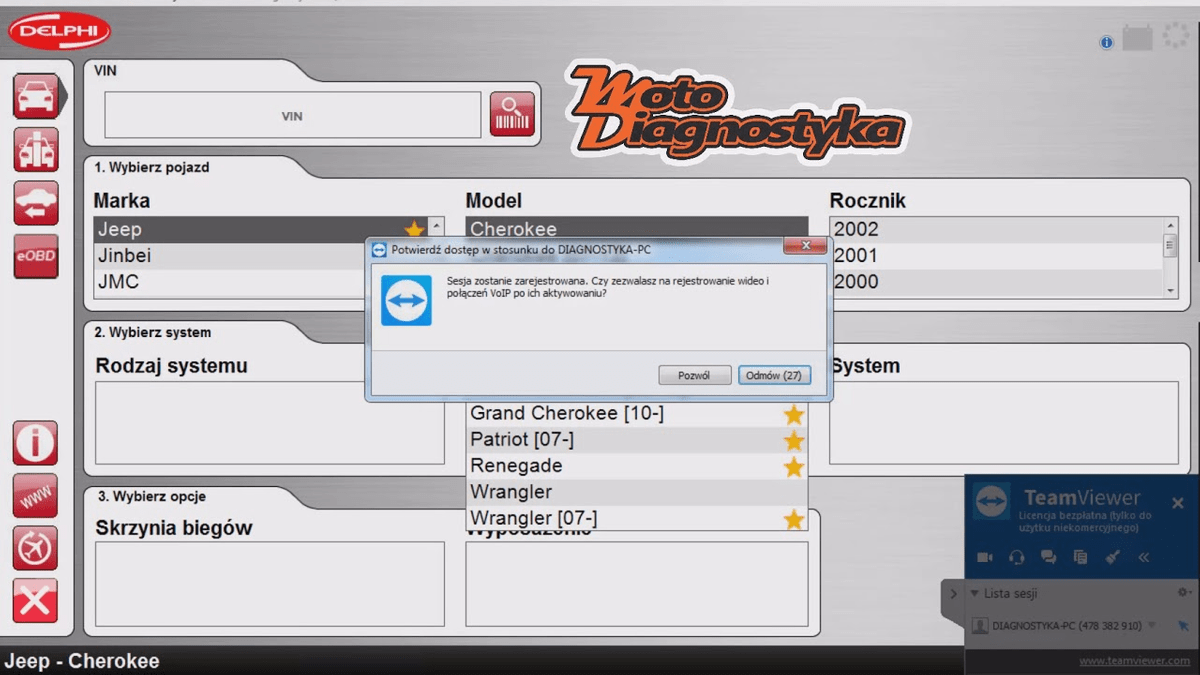This screenshot has height=675, width=1200.
Task: Click the Skrzynia biegów list box
Action: [270, 584]
